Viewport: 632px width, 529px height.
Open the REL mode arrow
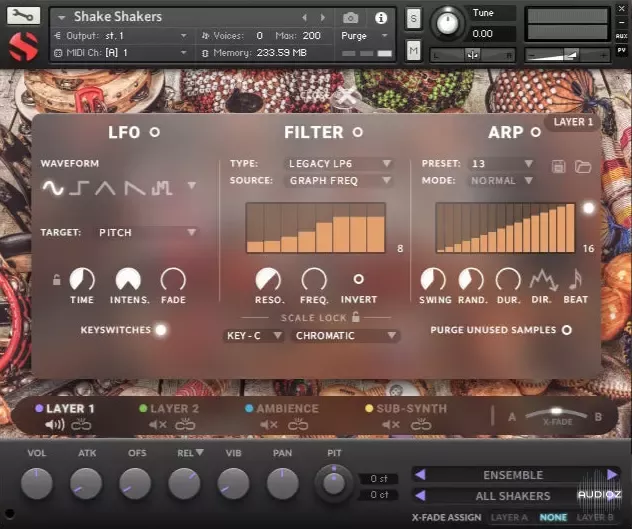pyautogui.click(x=200, y=452)
